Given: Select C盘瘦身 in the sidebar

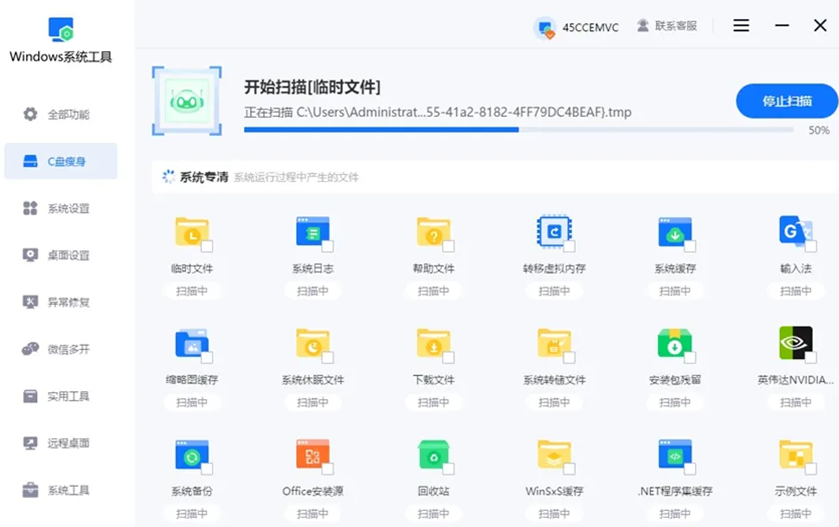Looking at the screenshot, I should [60, 161].
